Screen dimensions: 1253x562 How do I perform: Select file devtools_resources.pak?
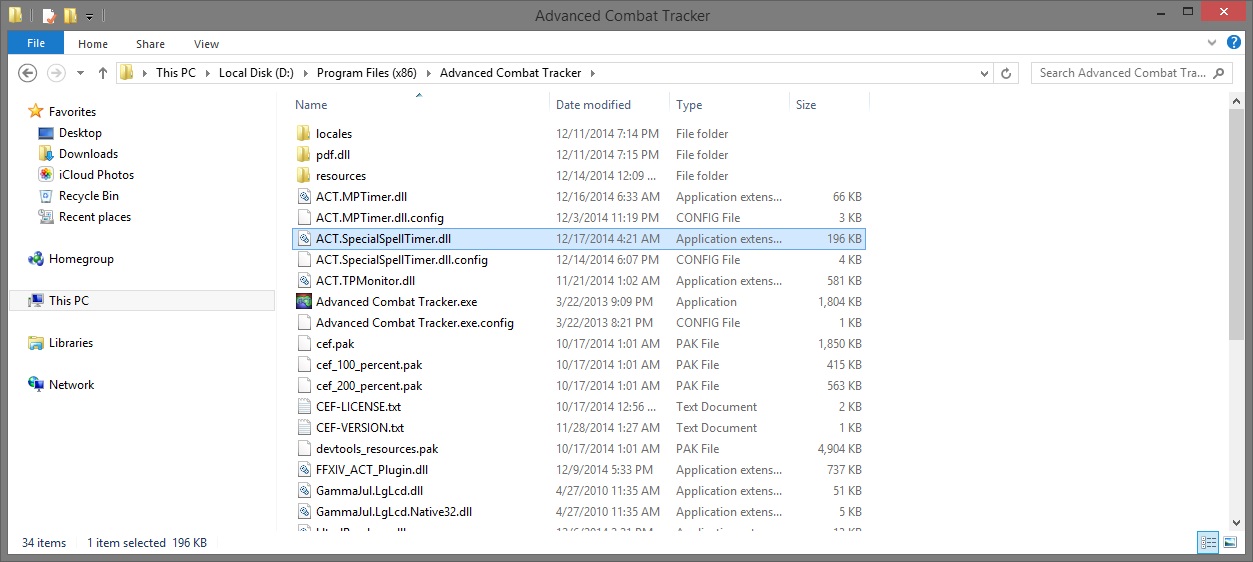(x=377, y=449)
